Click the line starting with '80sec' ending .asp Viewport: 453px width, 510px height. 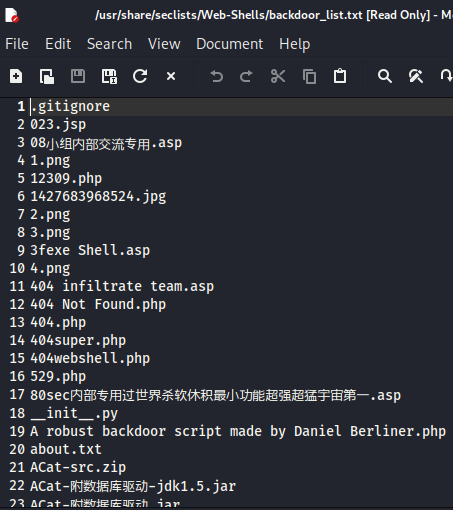point(215,395)
